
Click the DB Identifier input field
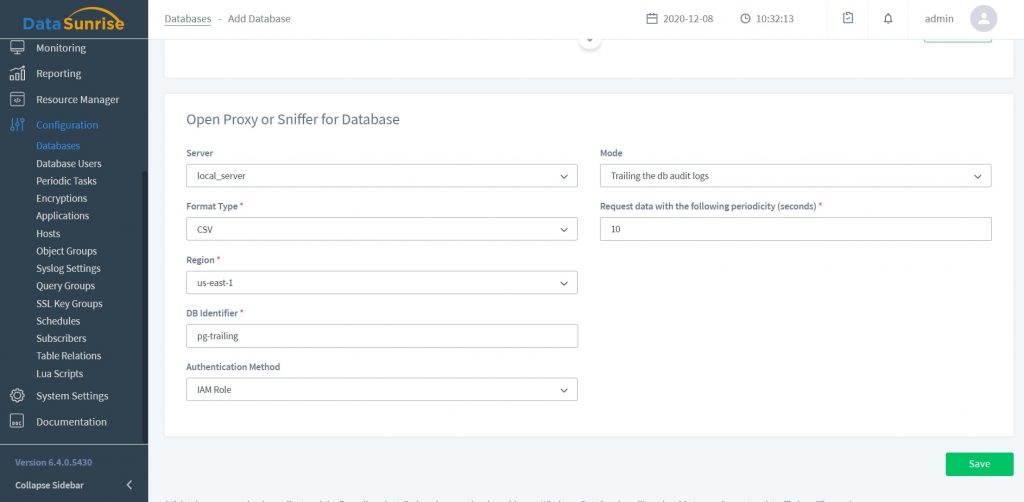[x=381, y=336]
